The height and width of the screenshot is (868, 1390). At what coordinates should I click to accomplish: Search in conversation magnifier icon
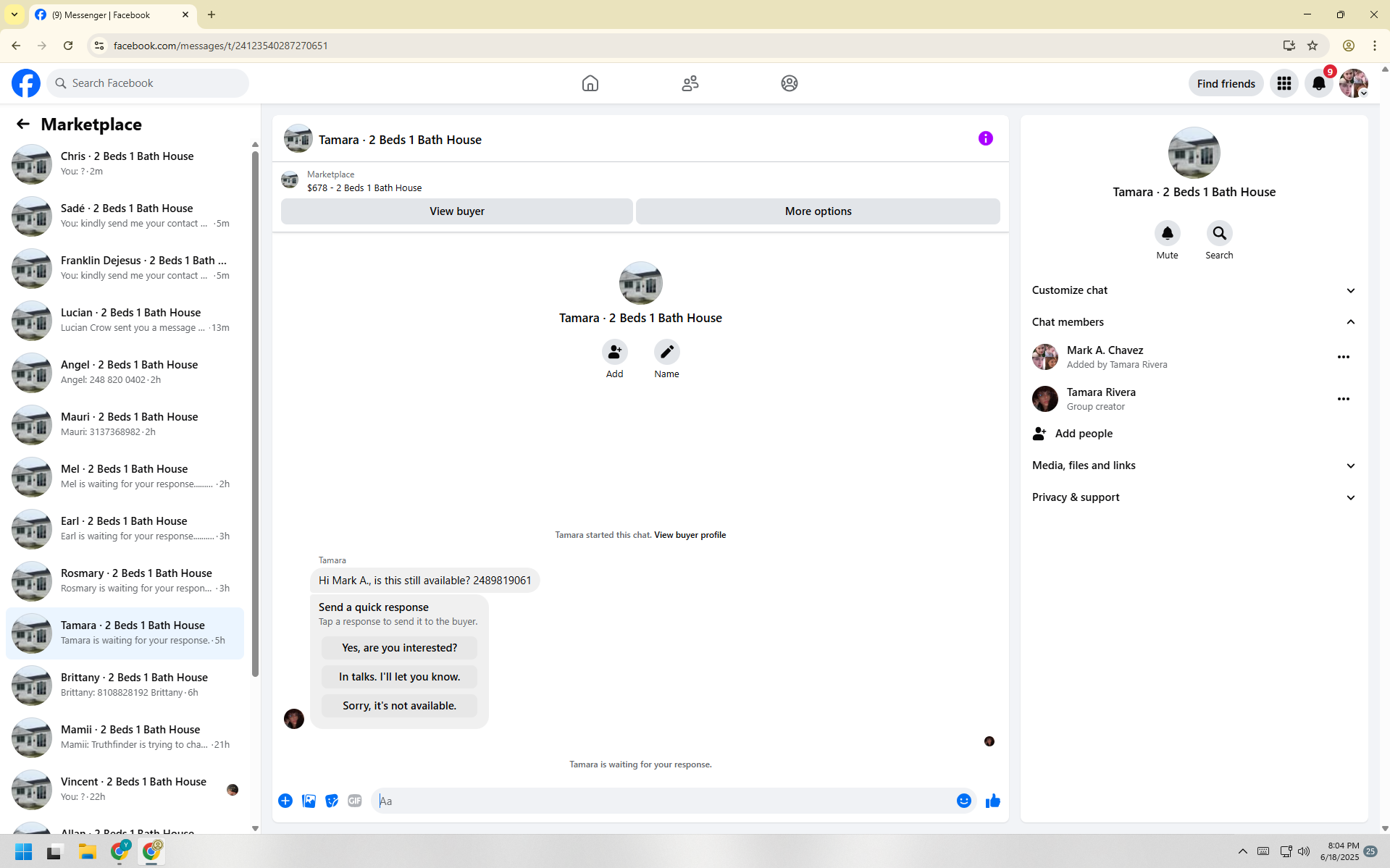point(1219,233)
